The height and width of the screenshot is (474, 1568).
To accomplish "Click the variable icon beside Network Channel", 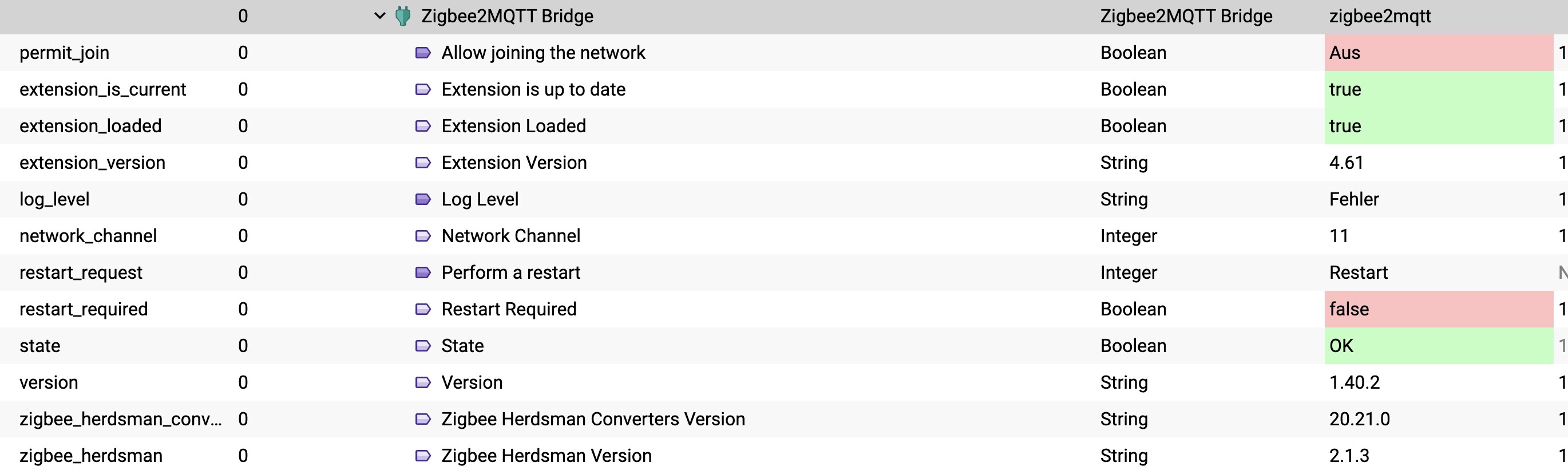I will 422,236.
